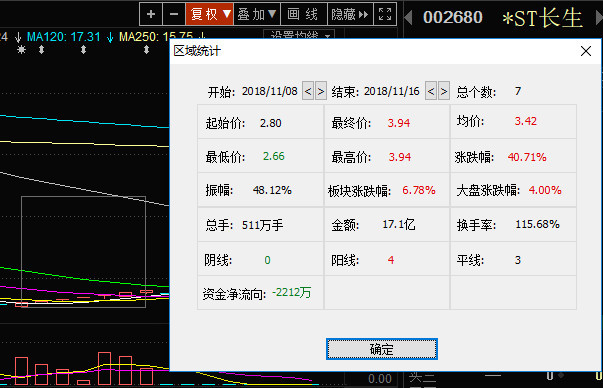This screenshot has height=388, width=603.
Task: Open the 复权 dropdown
Action: pos(210,14)
